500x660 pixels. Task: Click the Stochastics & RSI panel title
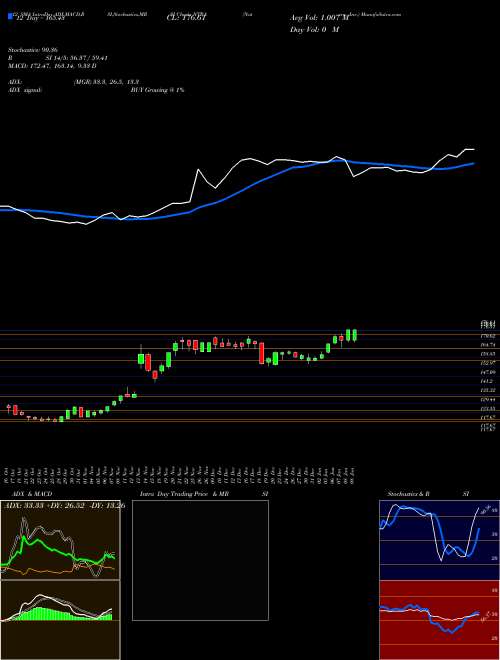pyautogui.click(x=428, y=494)
